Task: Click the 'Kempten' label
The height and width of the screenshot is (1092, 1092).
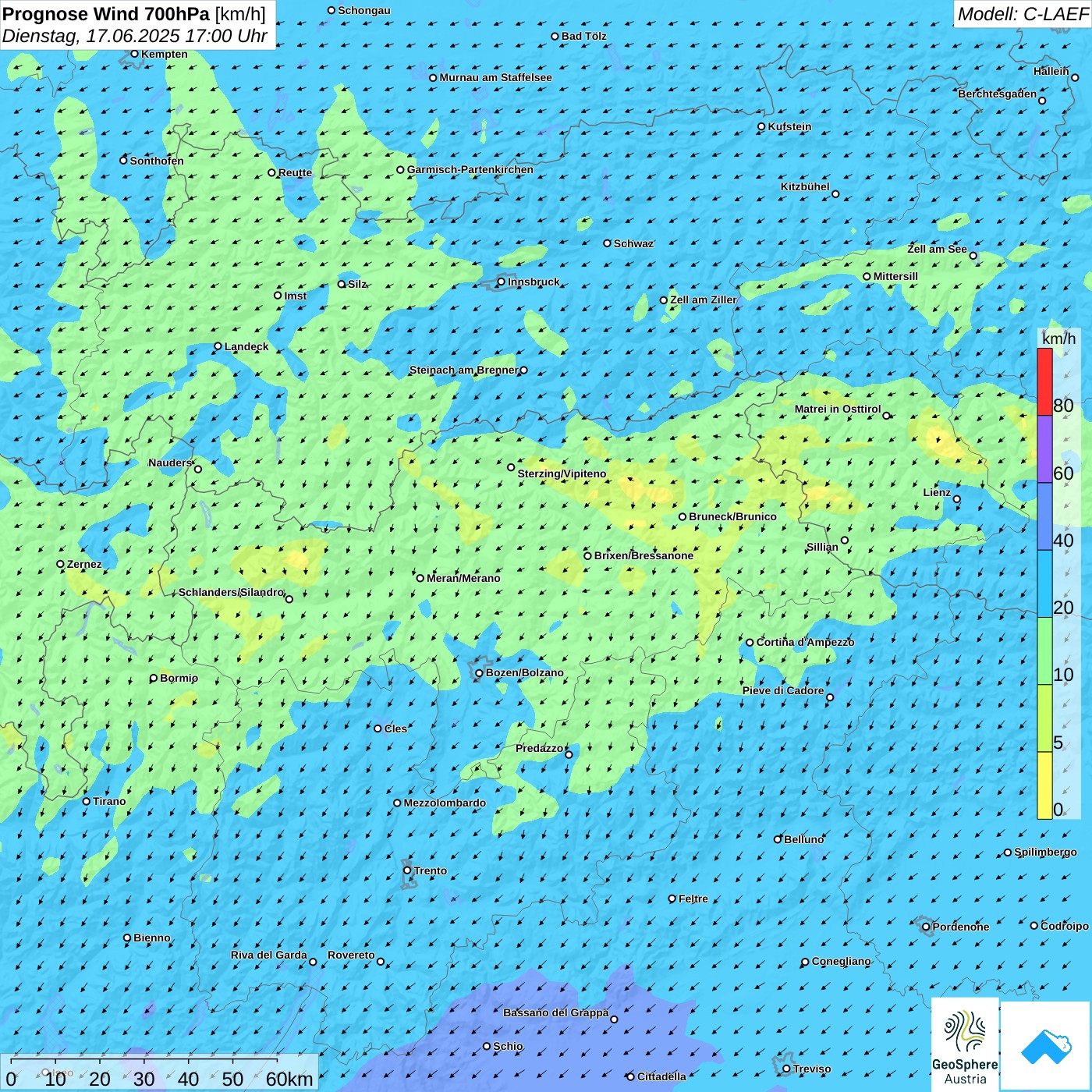Action: (164, 54)
